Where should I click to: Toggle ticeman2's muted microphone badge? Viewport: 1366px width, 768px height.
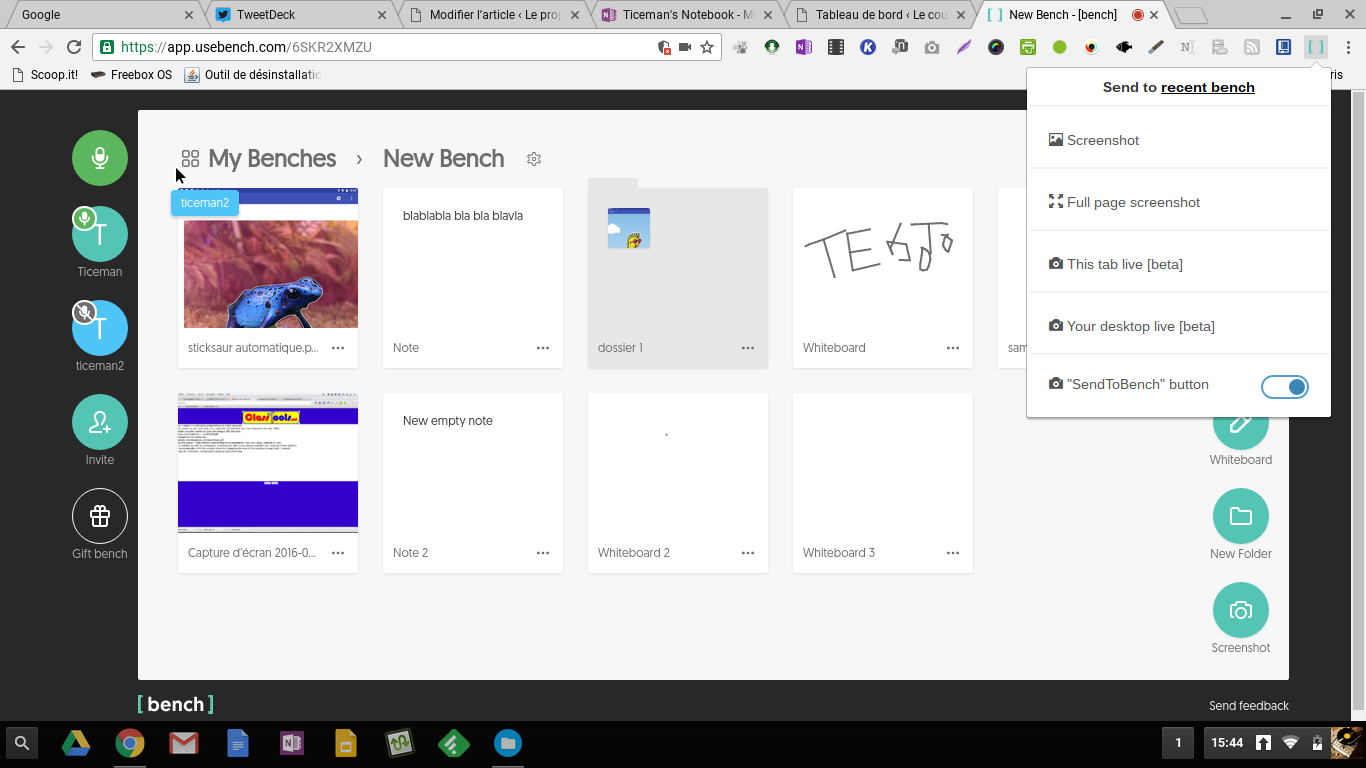click(85, 312)
